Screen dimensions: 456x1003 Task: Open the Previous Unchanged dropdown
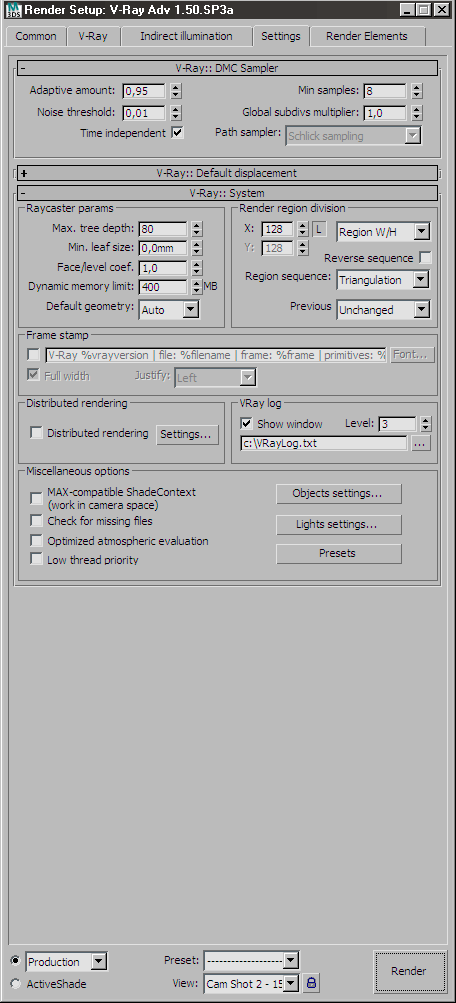pos(383,310)
